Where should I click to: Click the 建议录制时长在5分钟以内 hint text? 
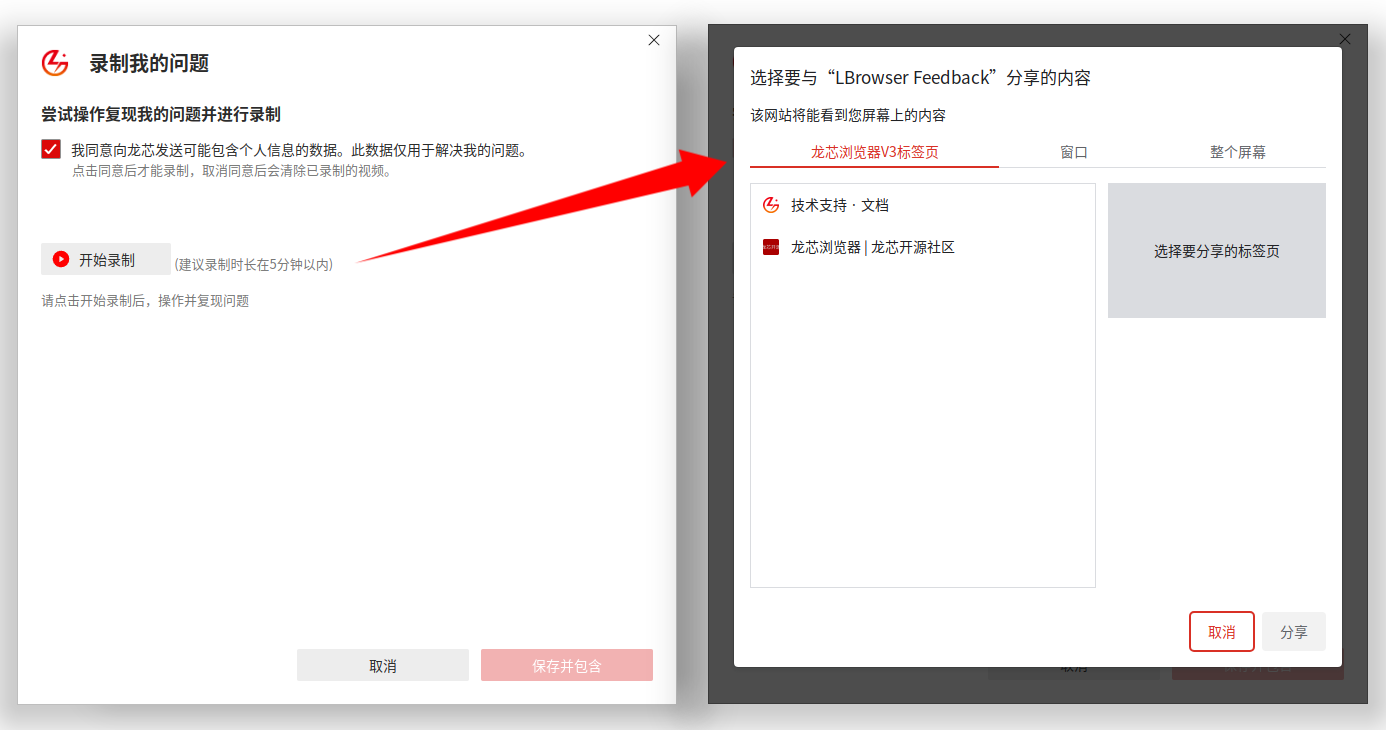pyautogui.click(x=254, y=265)
